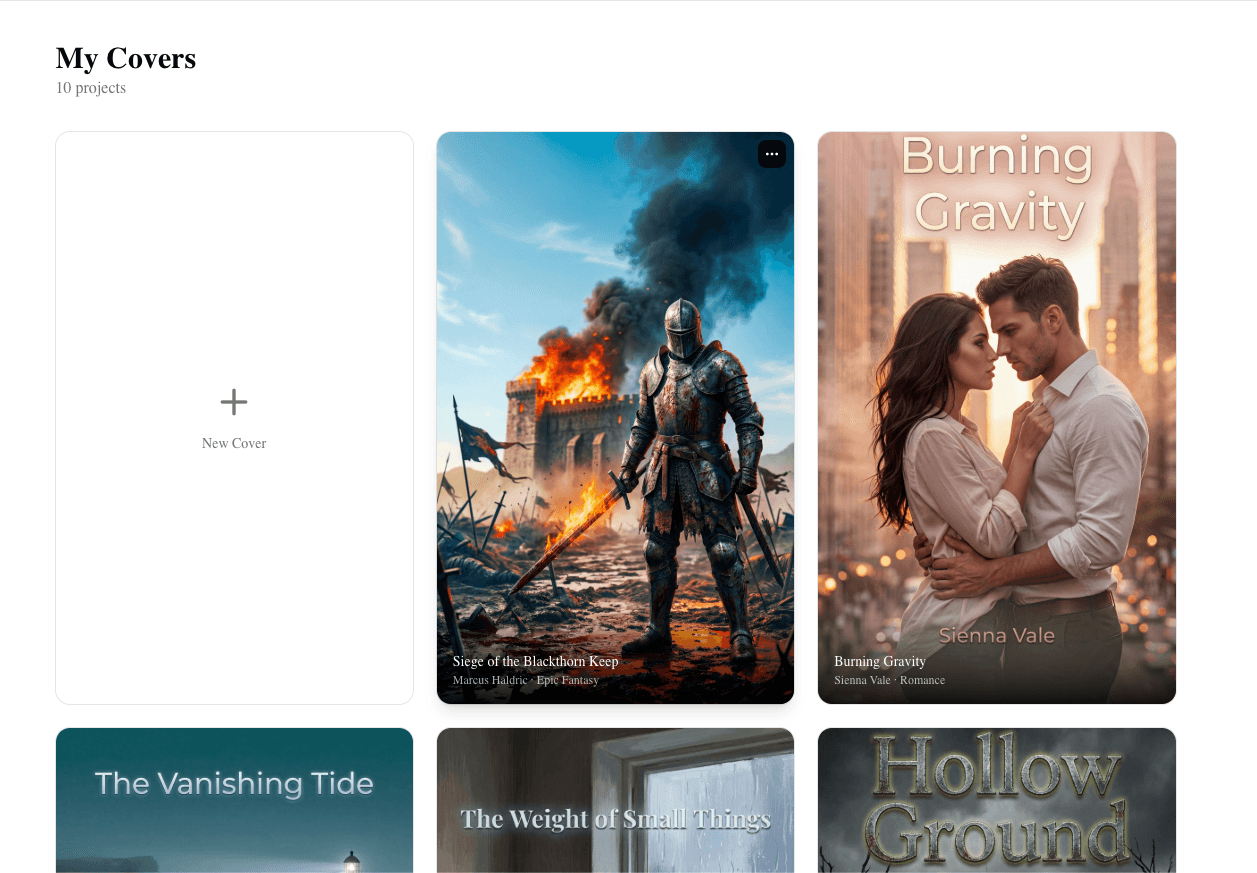Click The Vanishing Tide title on its cover
This screenshot has height=873, width=1257.
pos(233,784)
